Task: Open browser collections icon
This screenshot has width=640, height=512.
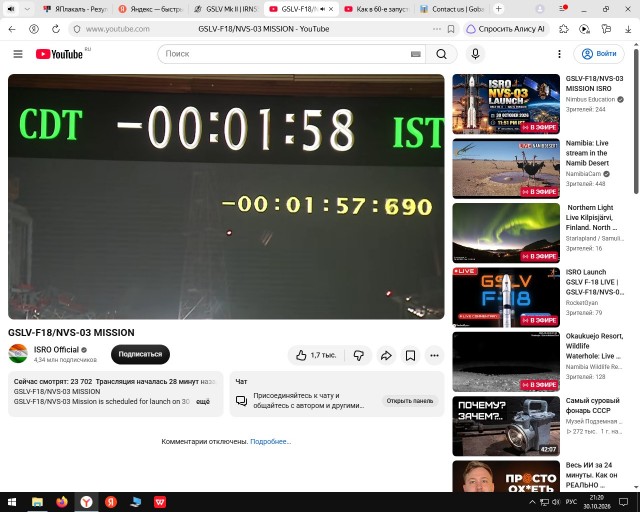Action: coord(606,29)
